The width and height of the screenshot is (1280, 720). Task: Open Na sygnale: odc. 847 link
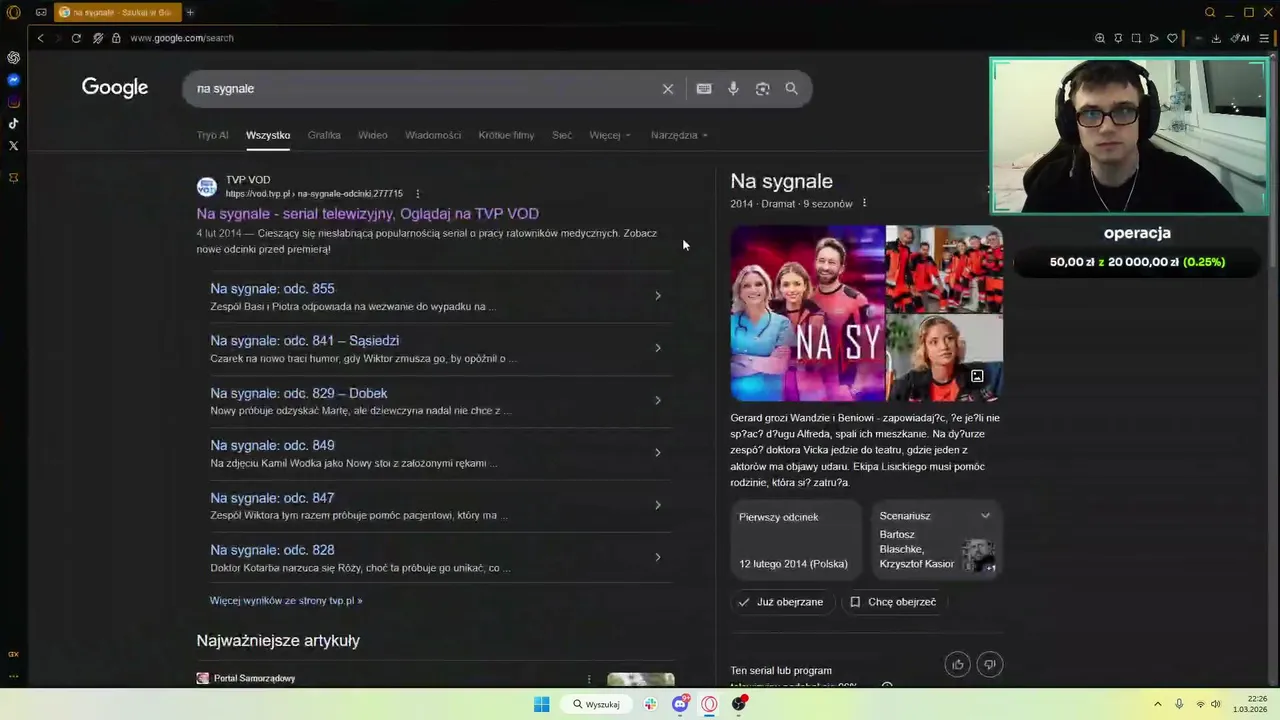click(x=272, y=498)
